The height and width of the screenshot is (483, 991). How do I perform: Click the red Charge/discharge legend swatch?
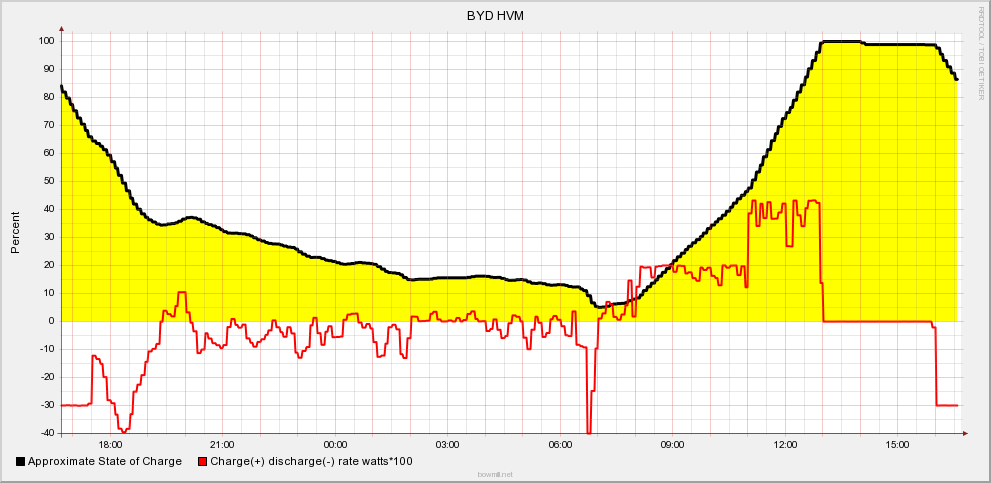[x=202, y=462]
